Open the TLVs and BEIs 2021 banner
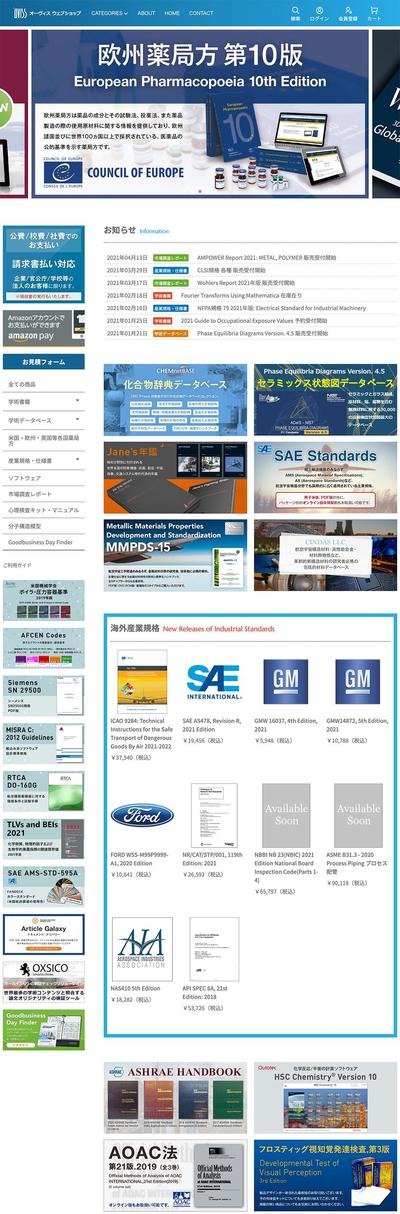The image size is (400, 1214). tap(43, 838)
